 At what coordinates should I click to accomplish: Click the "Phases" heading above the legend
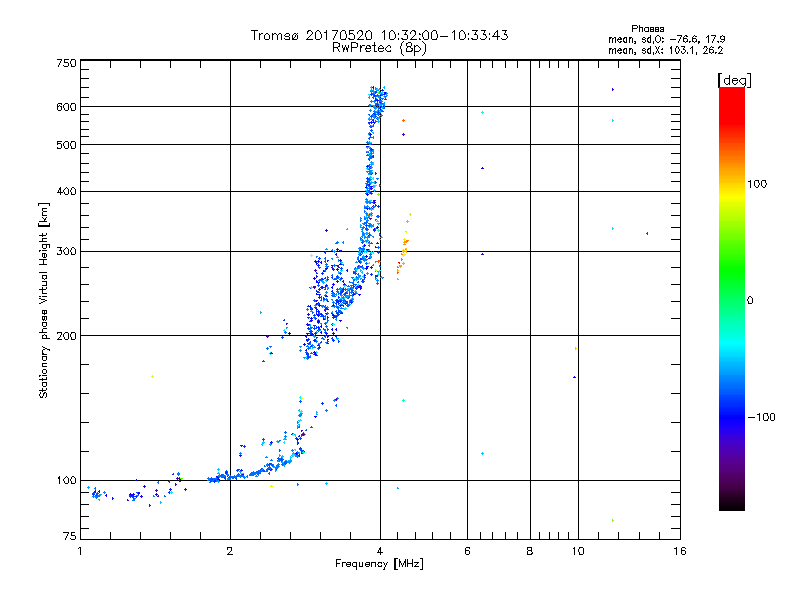point(647,29)
